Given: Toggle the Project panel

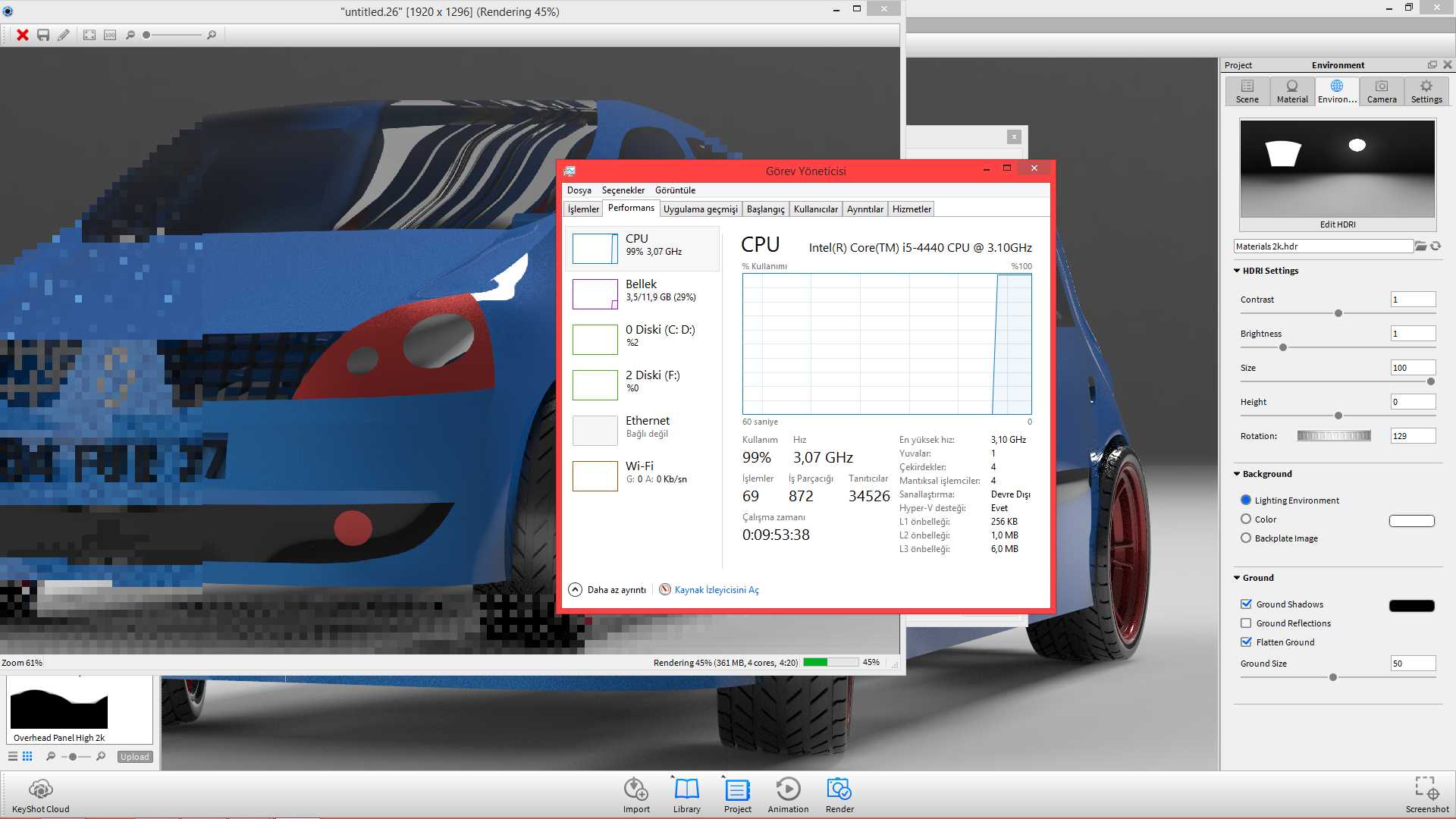Looking at the screenshot, I should [738, 795].
